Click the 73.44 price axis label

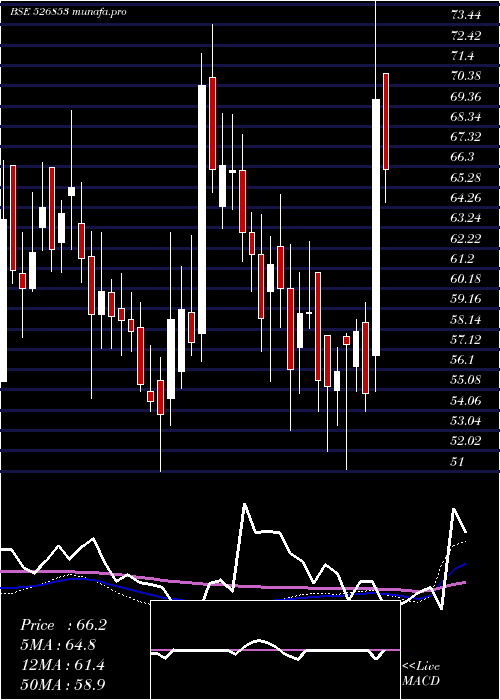pos(466,16)
